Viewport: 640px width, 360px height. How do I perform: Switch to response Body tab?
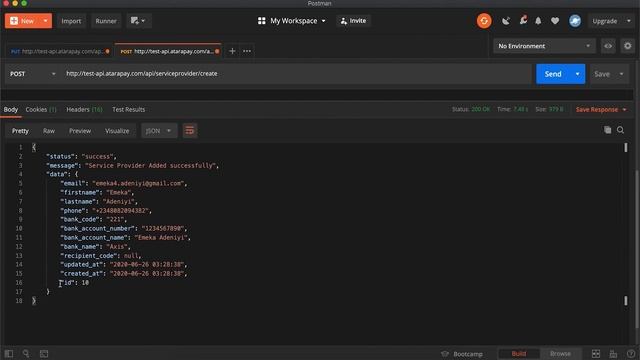coord(11,109)
